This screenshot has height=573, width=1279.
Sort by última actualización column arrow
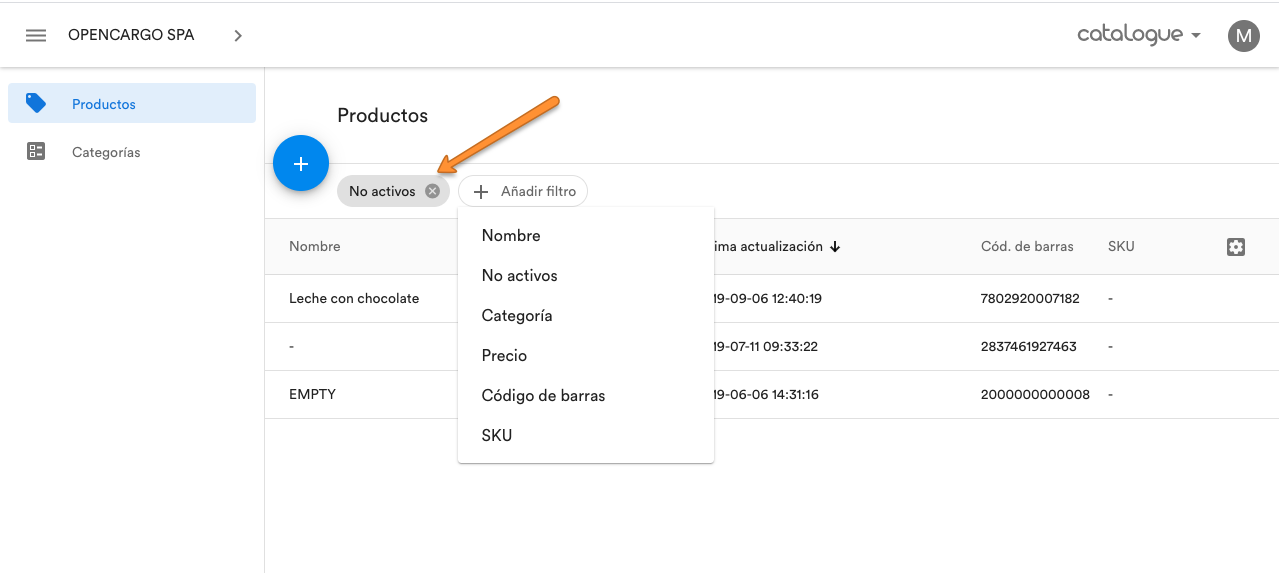[835, 247]
